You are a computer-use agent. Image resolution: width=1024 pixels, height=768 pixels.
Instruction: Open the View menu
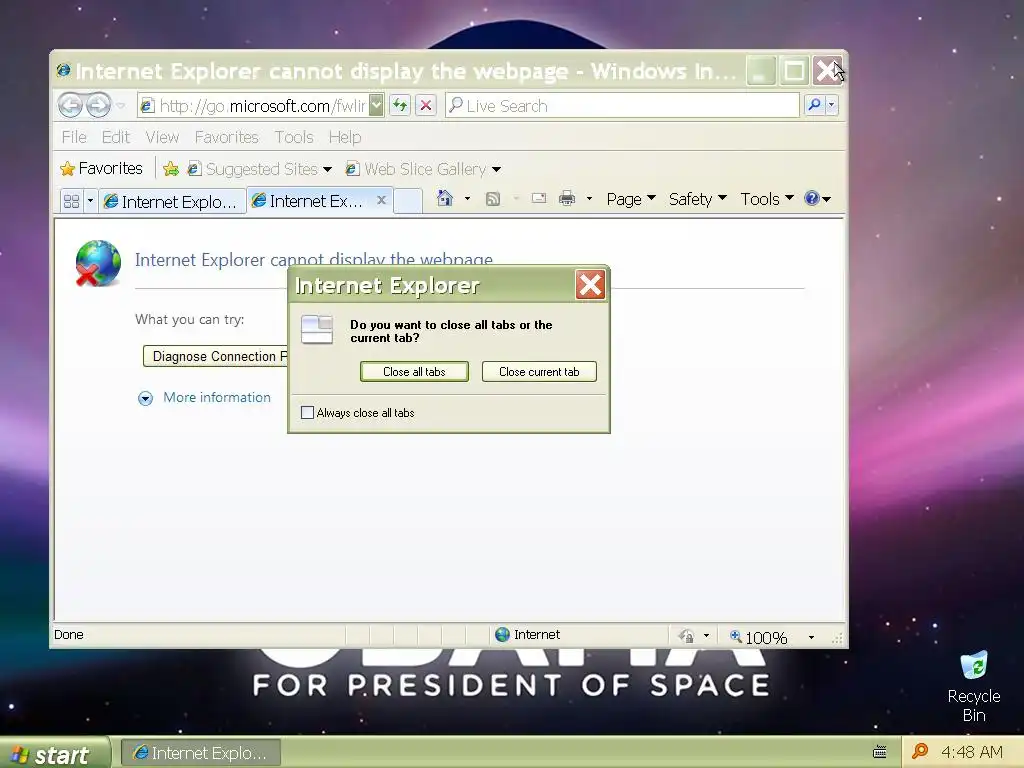[162, 137]
